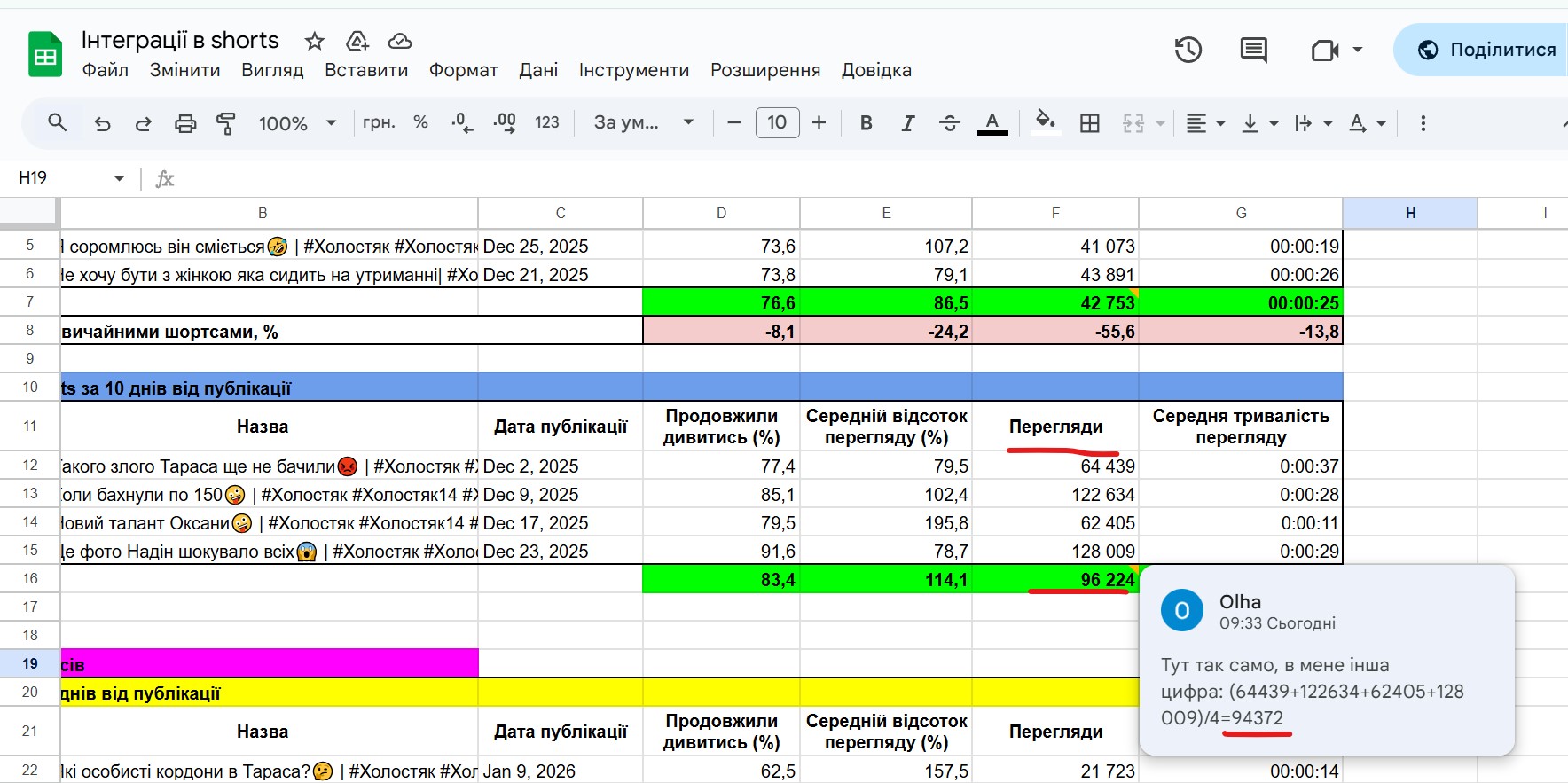Star the document Інтеграції в shorts
Image resolution: width=1568 pixels, height=783 pixels.
click(314, 41)
